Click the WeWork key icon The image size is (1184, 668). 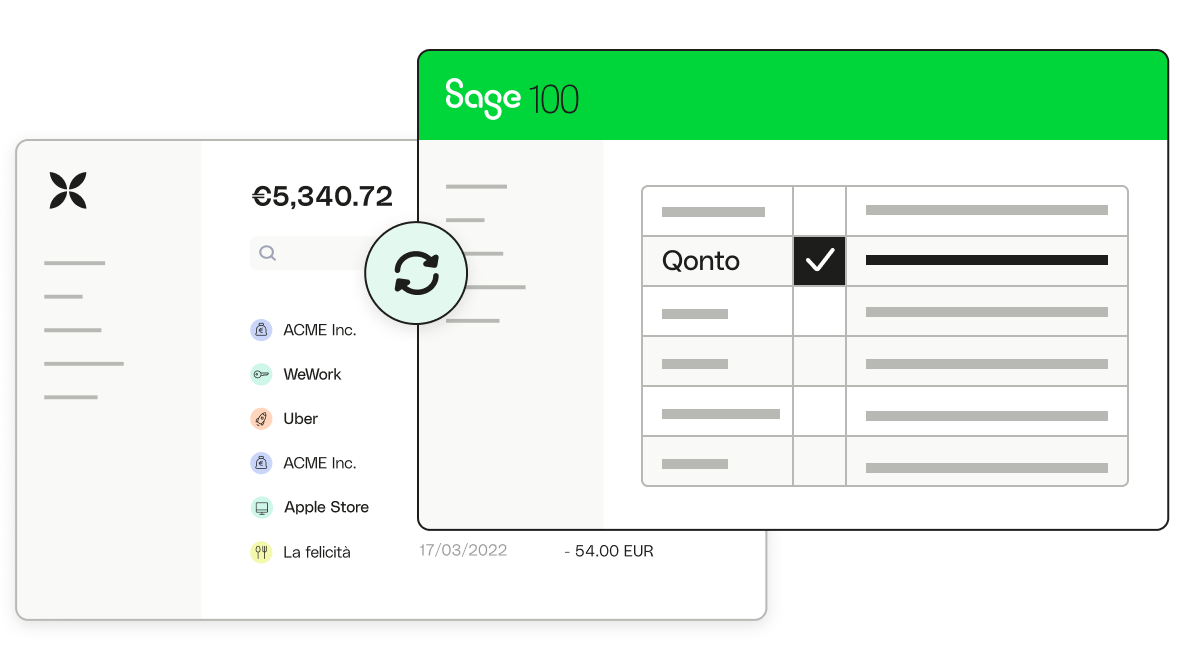tap(261, 374)
